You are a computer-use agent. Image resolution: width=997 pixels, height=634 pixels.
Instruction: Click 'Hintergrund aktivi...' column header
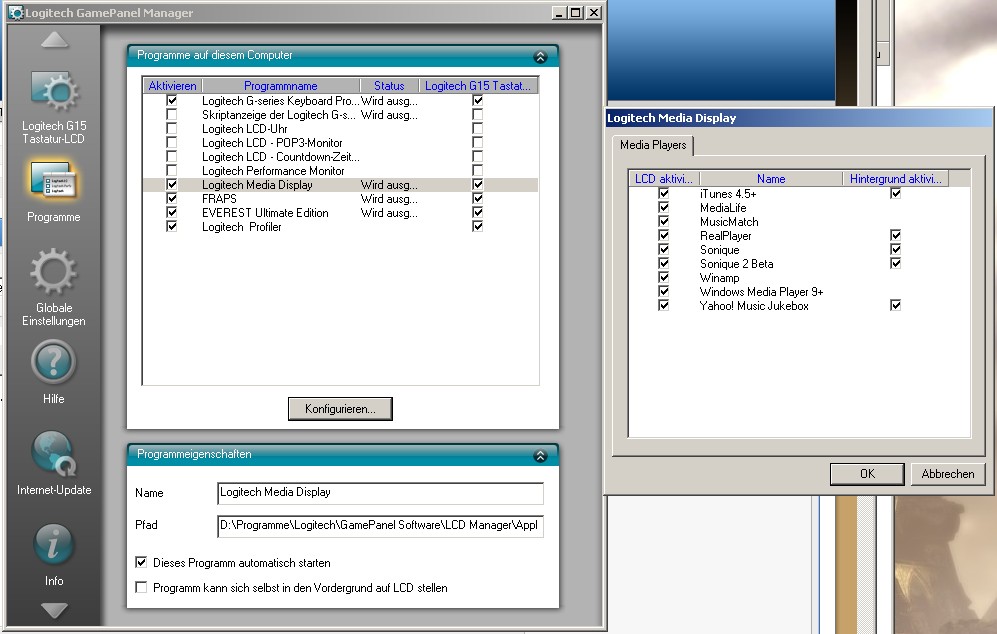click(896, 179)
